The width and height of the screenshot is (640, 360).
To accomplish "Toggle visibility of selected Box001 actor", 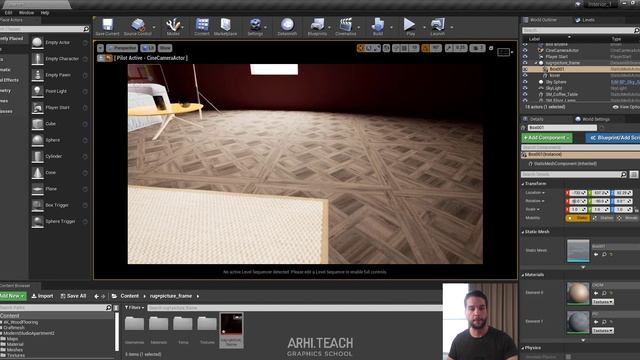I will click(x=525, y=69).
